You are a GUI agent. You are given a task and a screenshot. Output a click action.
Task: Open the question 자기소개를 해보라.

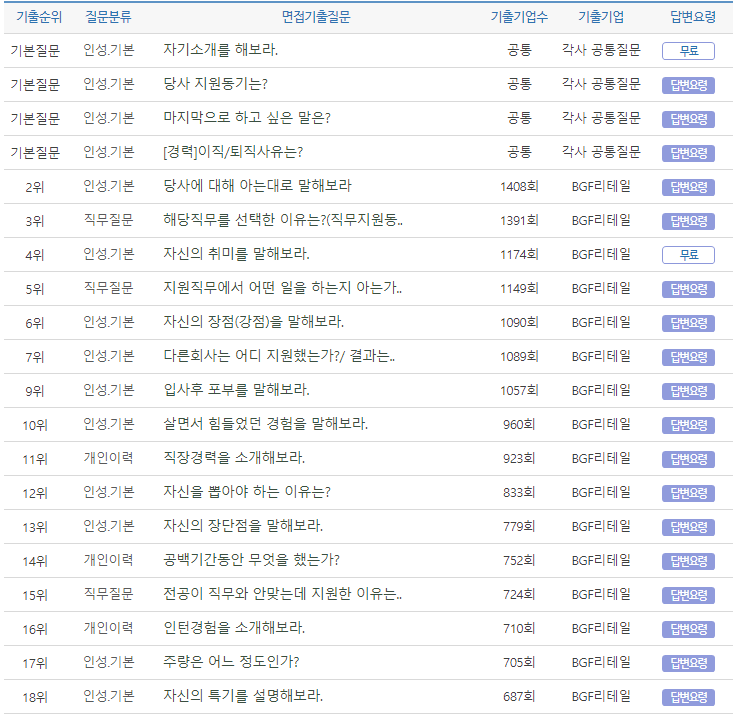pos(220,50)
